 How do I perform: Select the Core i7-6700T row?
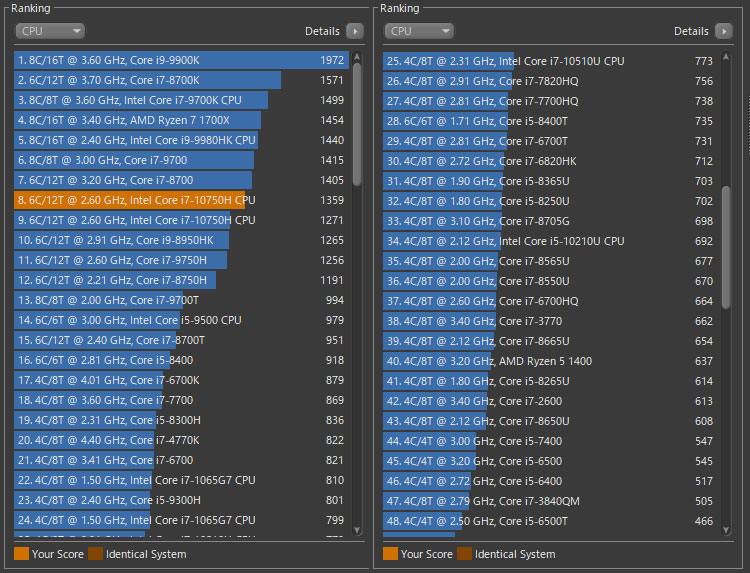point(551,141)
